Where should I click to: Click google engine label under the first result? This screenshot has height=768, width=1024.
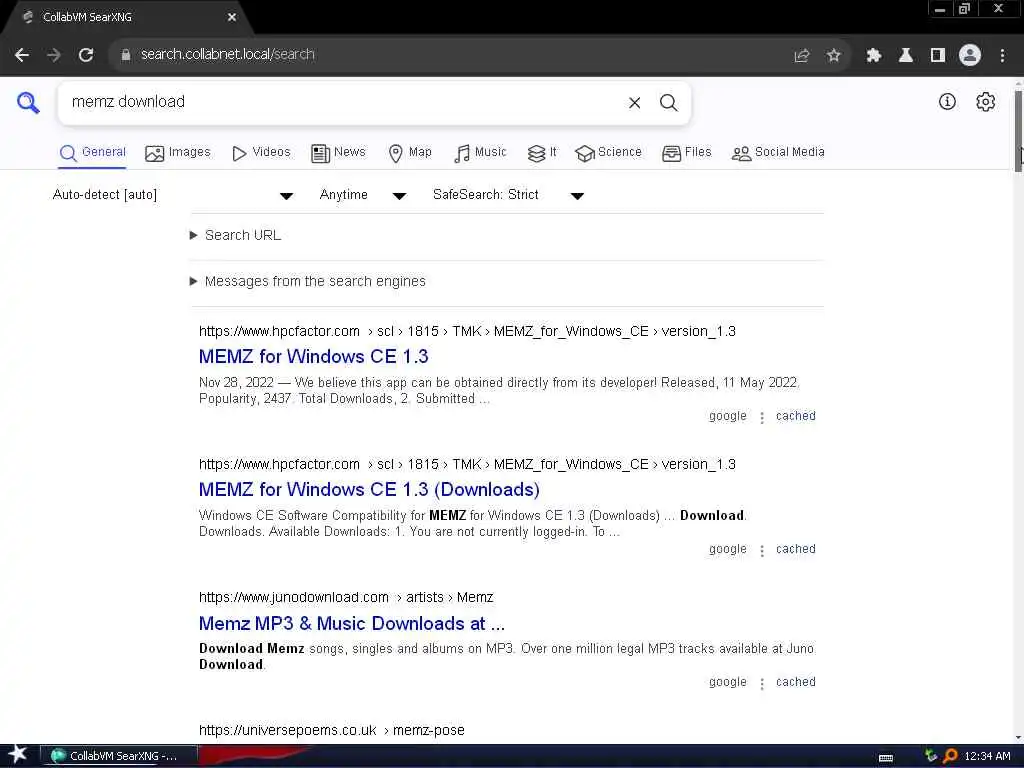click(728, 417)
